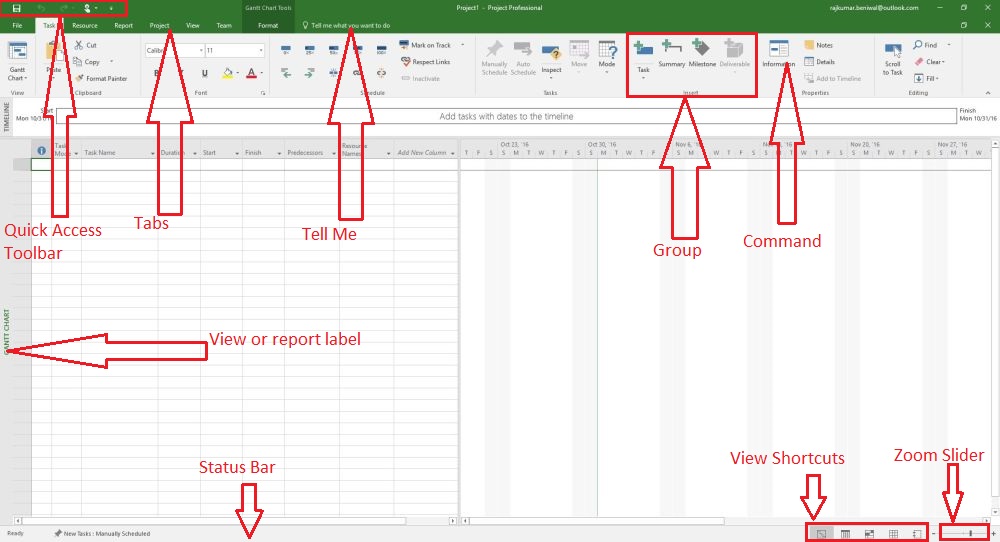Image resolution: width=1000 pixels, height=542 pixels.
Task: Cut the selection
Action: (85, 45)
